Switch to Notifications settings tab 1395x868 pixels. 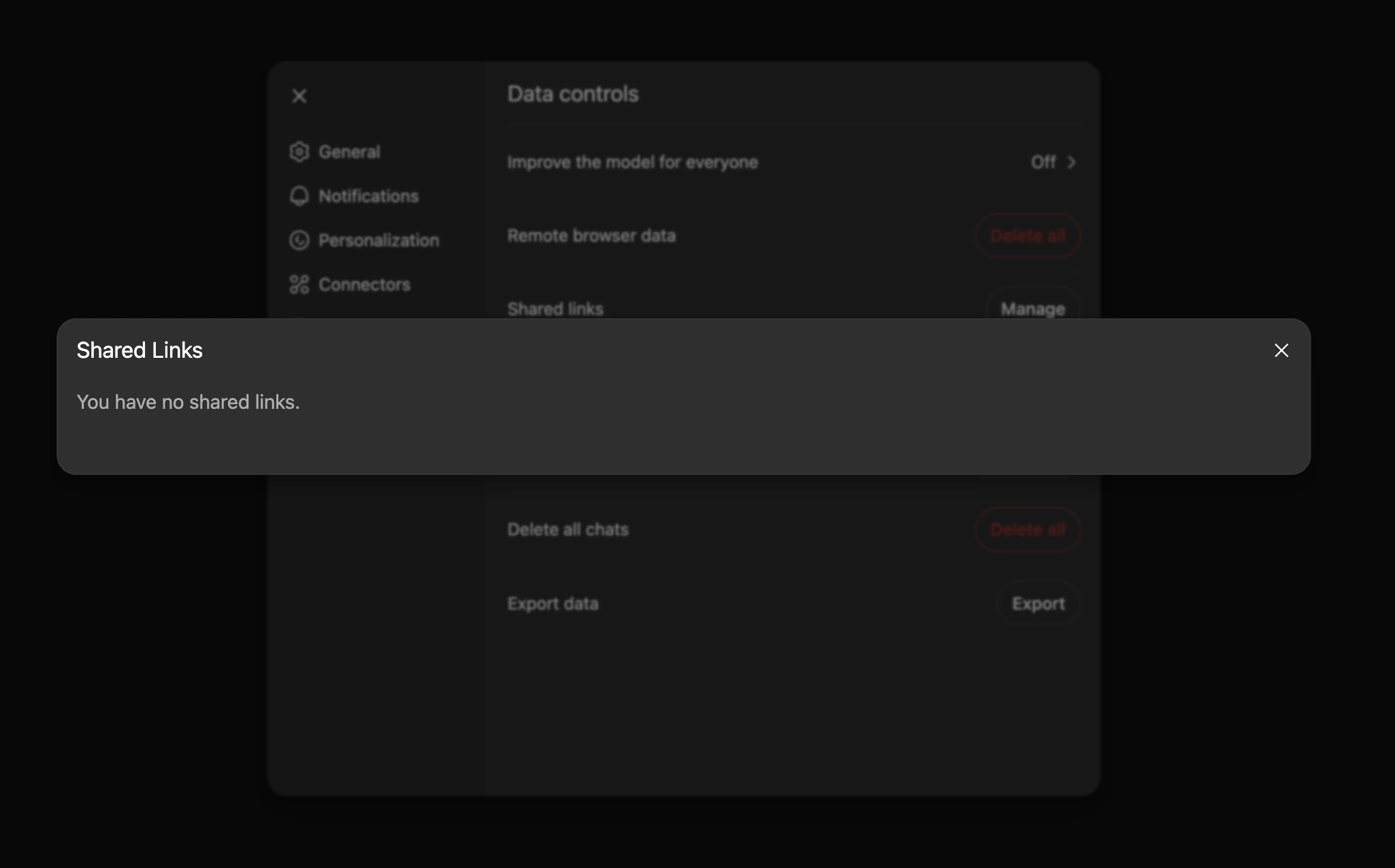click(368, 196)
